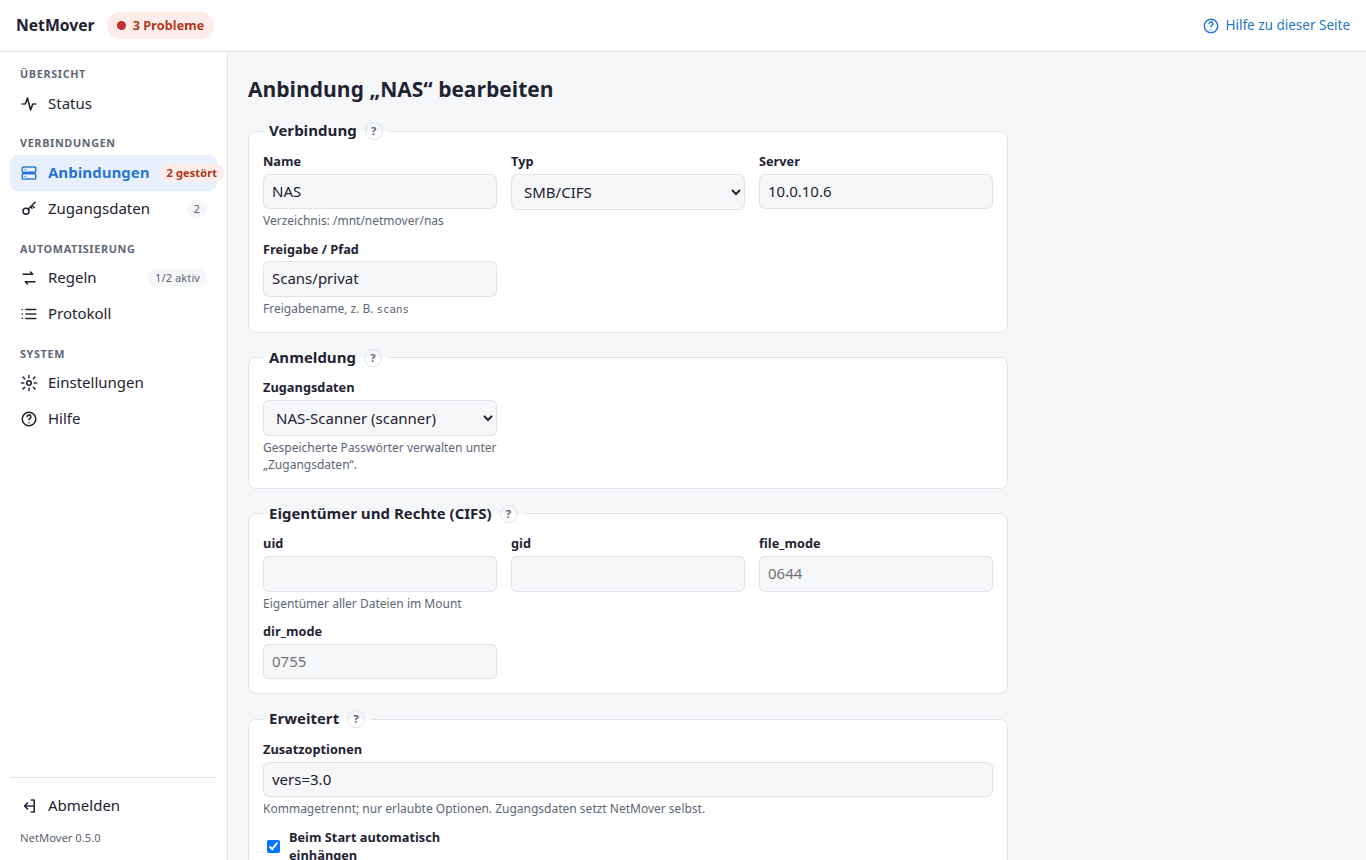Click the gear icon for Einstellungen
Image resolution: width=1366 pixels, height=860 pixels.
[x=29, y=383]
